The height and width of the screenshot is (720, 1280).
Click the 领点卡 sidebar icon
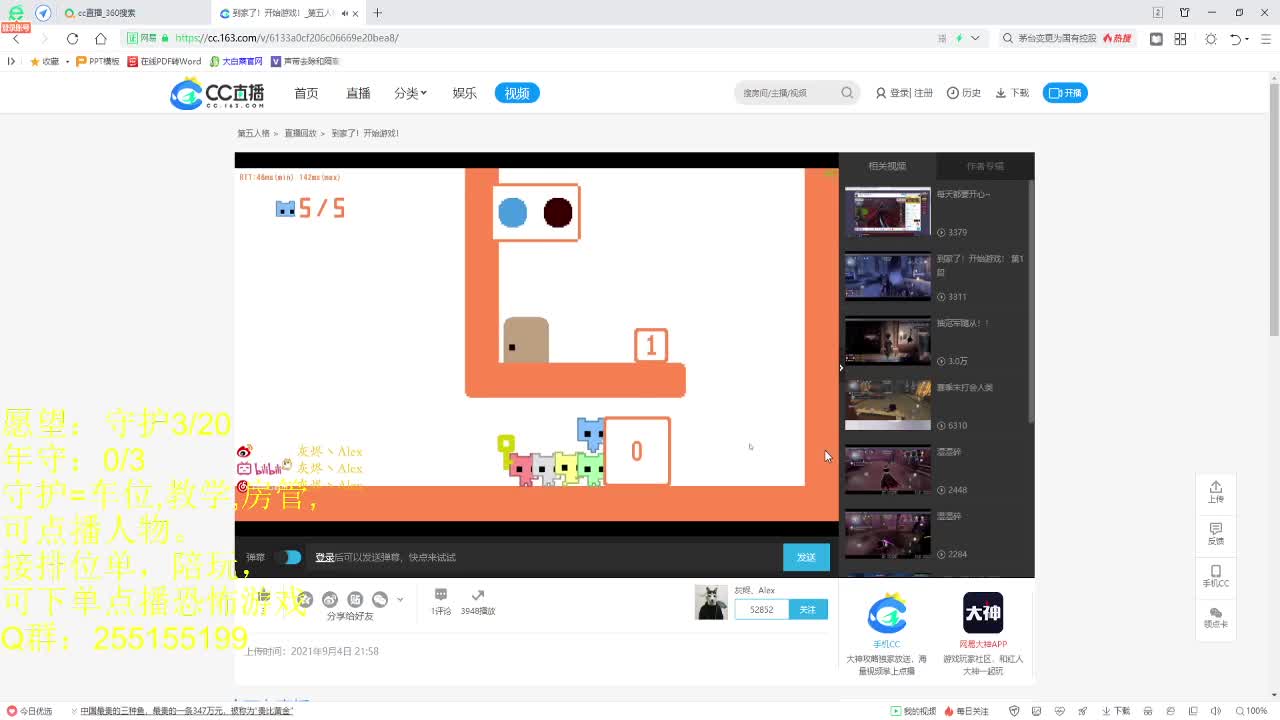click(1216, 617)
